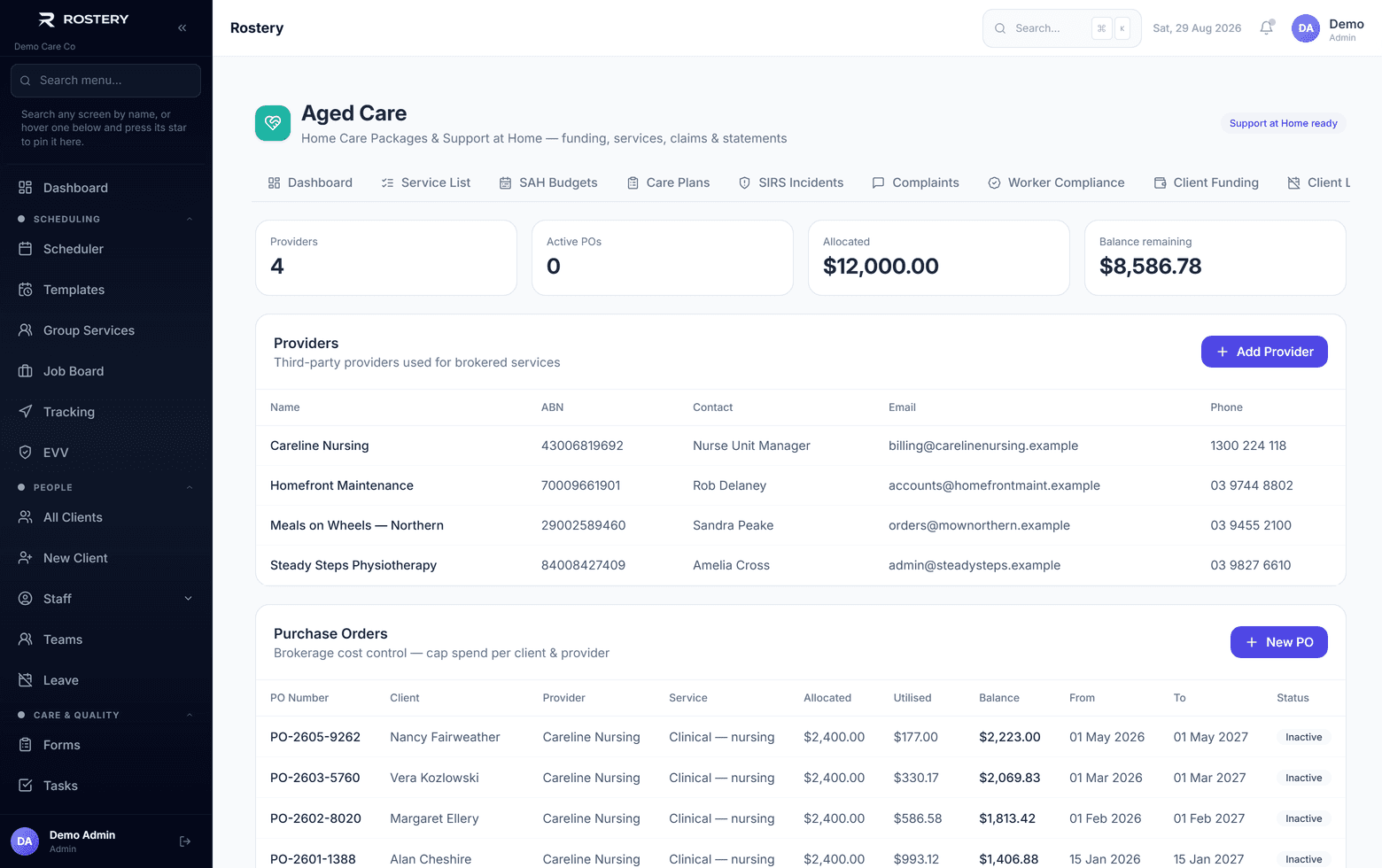
Task: Click the logout icon beside Demo Admin
Action: [x=185, y=841]
